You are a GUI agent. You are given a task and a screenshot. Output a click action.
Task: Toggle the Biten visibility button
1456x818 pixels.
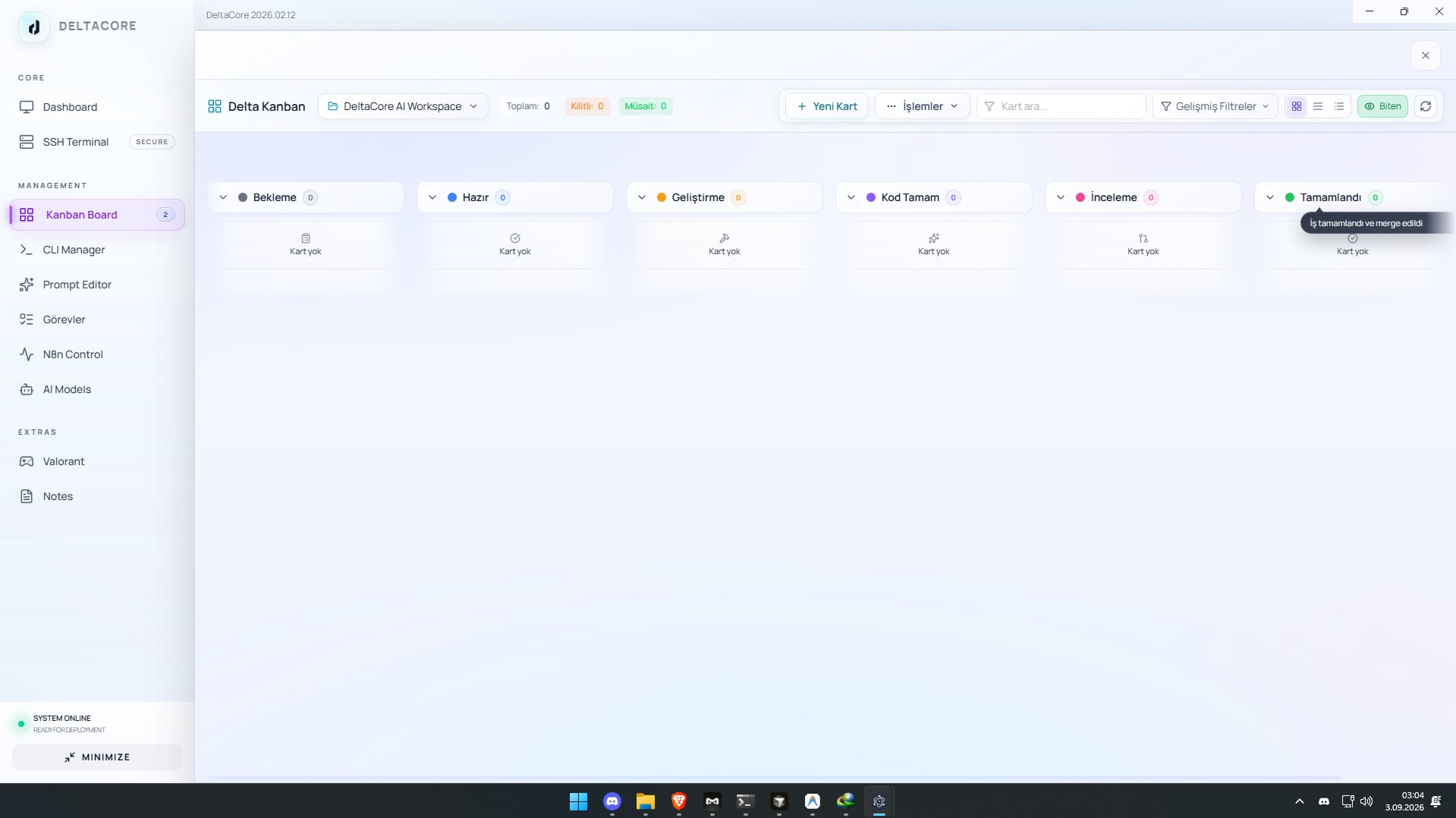(1382, 106)
